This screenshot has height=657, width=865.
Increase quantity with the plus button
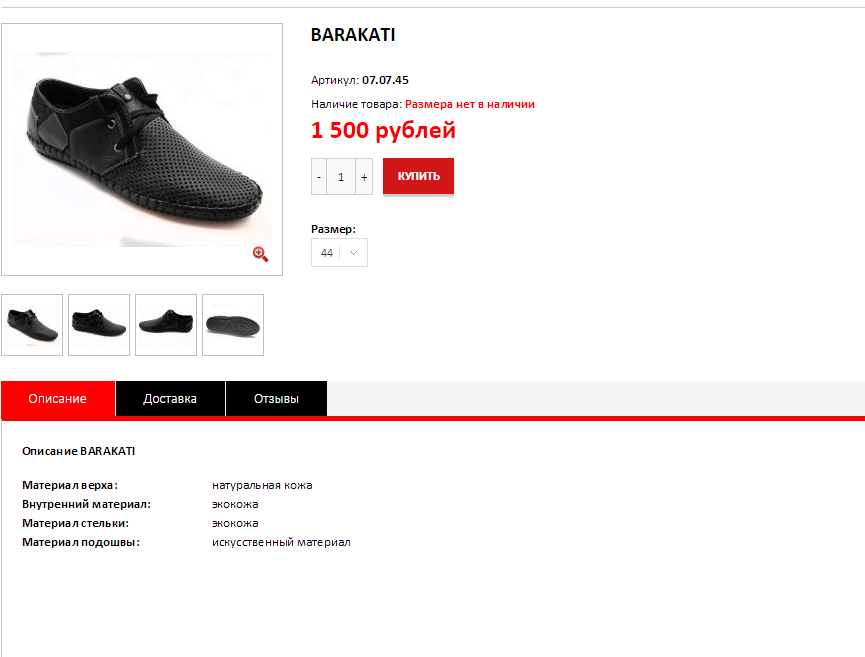364,177
